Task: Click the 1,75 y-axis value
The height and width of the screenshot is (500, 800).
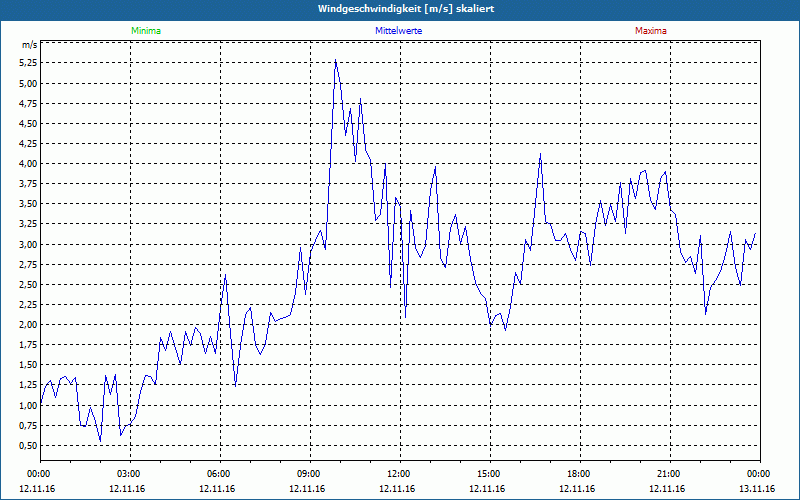Action: 29,345
